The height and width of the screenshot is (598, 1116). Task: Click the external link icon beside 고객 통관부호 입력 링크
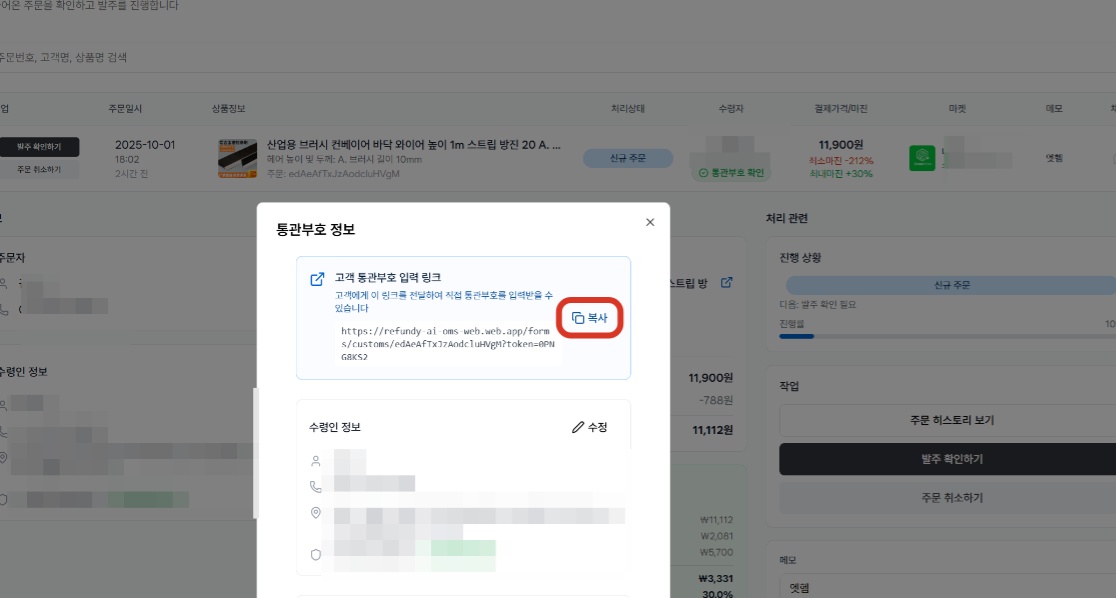tap(317, 279)
